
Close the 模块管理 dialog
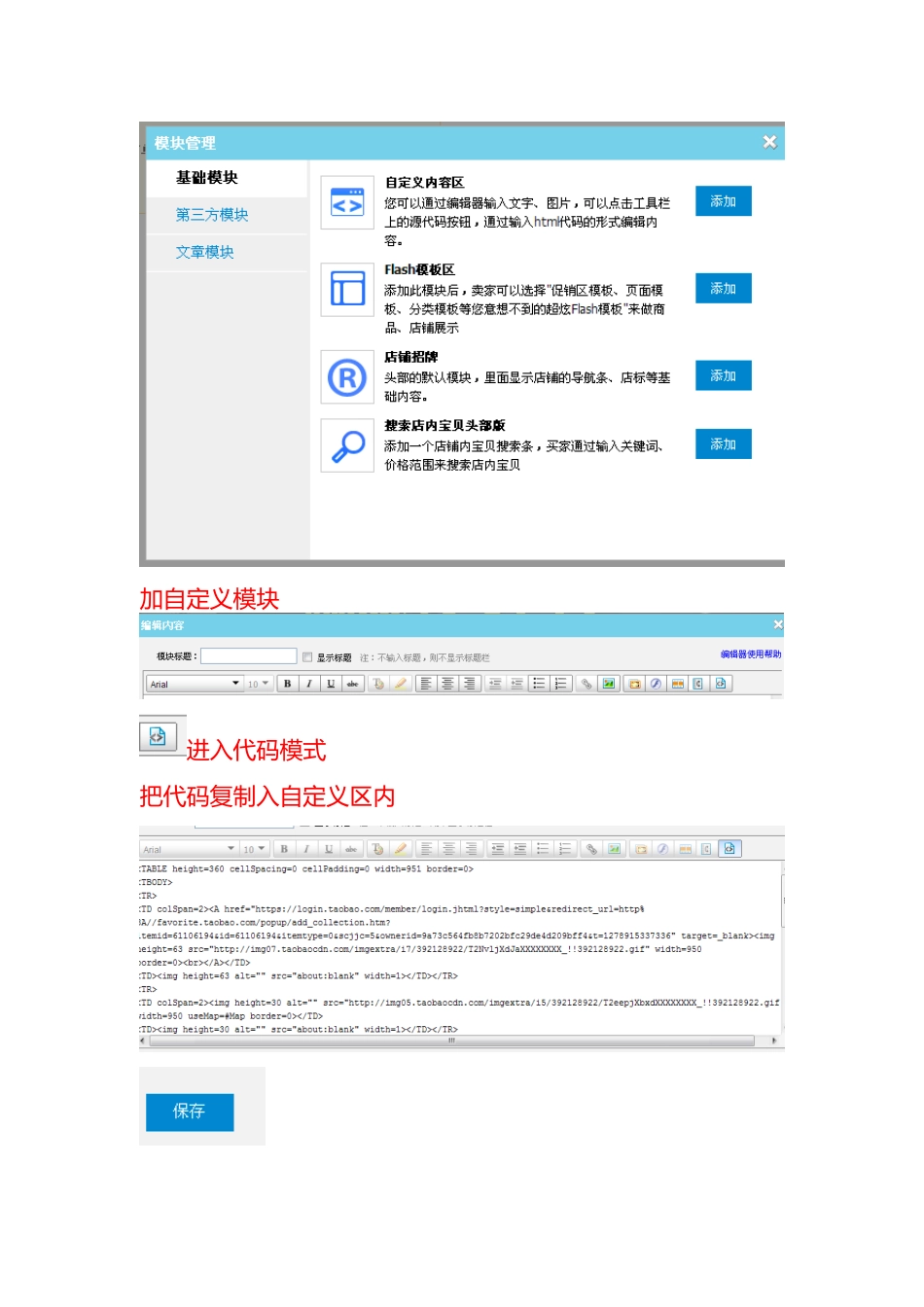769,142
